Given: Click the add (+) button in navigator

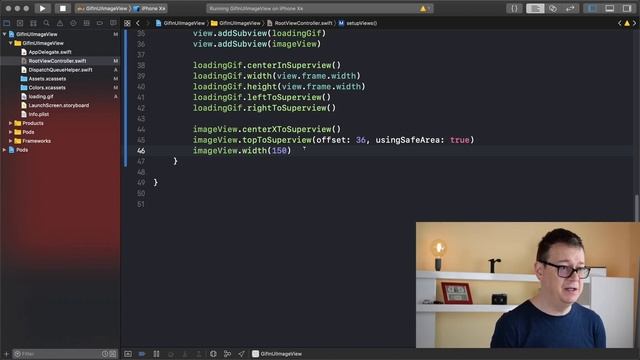Looking at the screenshot, I should tap(6, 354).
